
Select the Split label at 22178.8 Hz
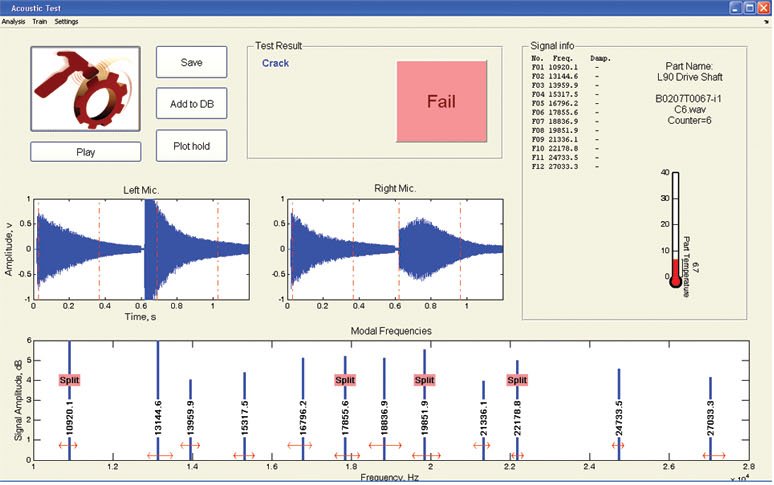coord(516,380)
